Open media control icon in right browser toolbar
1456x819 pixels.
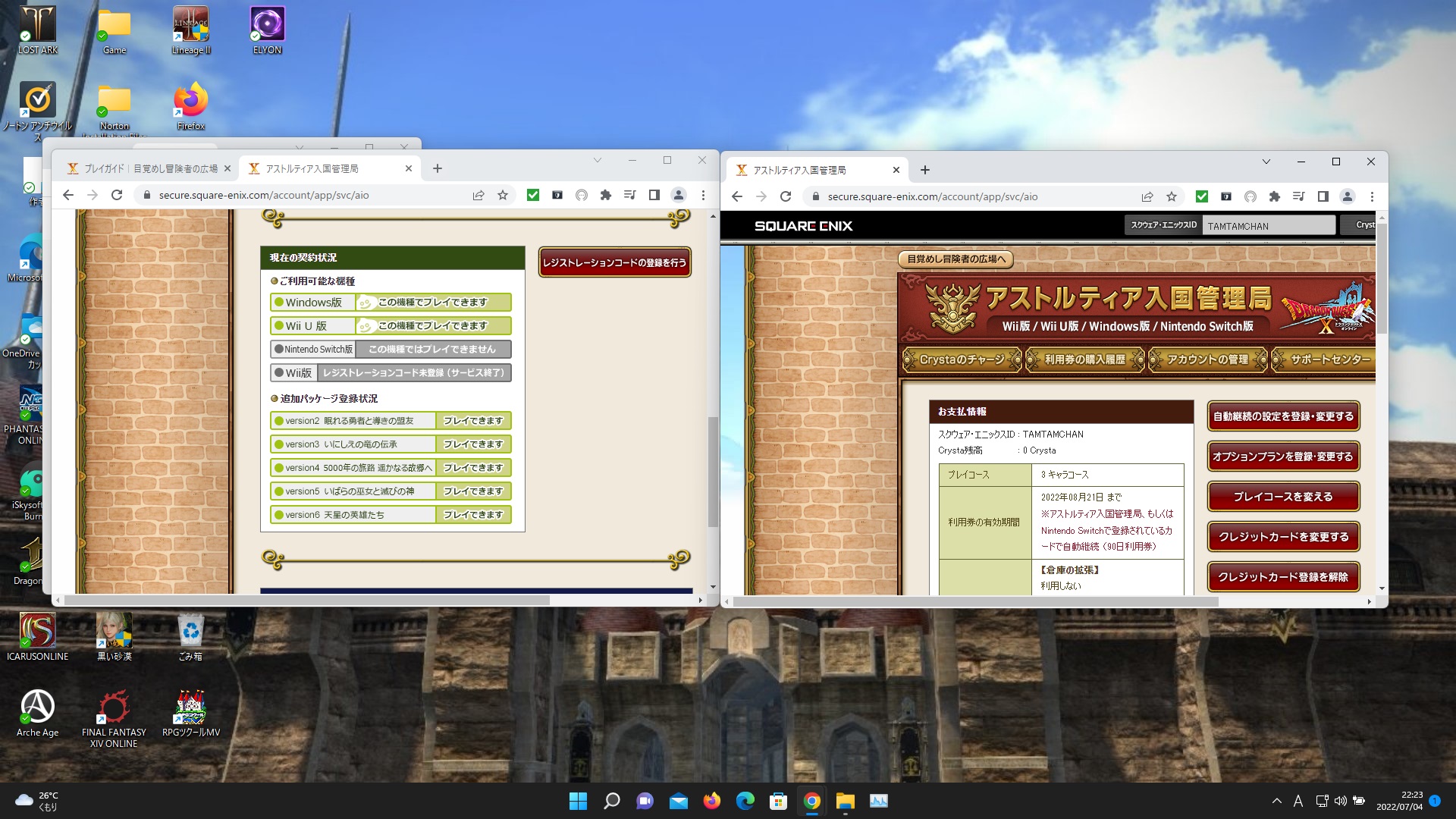pos(1299,196)
